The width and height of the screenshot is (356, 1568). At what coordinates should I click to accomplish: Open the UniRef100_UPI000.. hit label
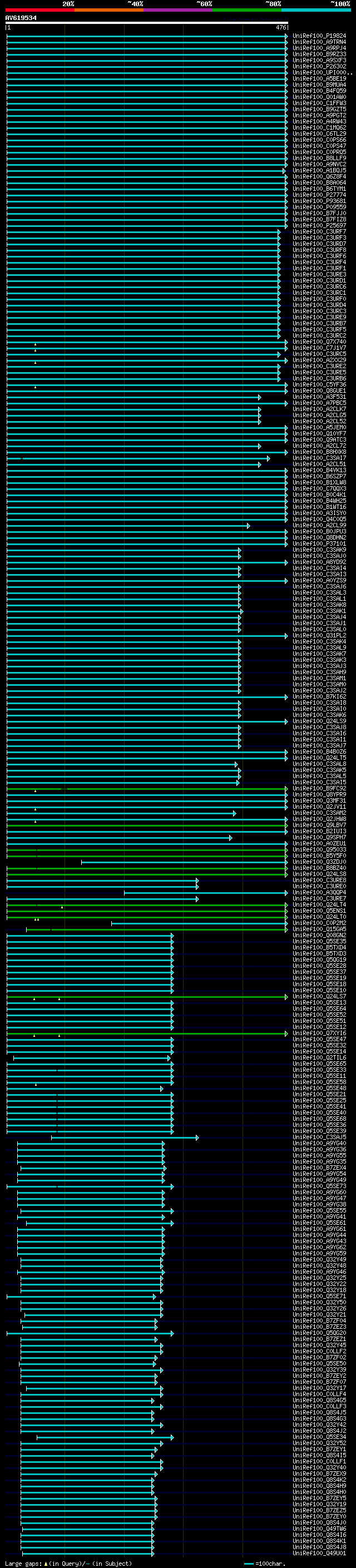click(x=322, y=72)
